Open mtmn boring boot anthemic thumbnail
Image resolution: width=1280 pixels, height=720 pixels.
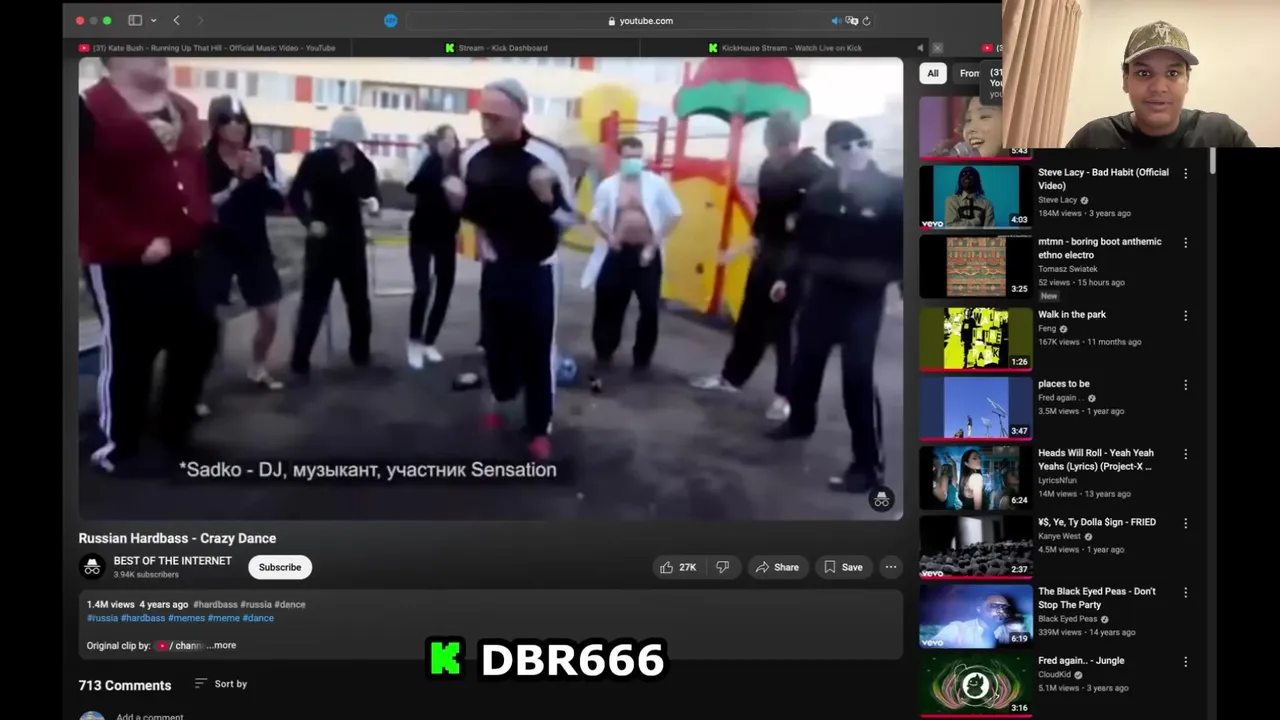click(975, 266)
